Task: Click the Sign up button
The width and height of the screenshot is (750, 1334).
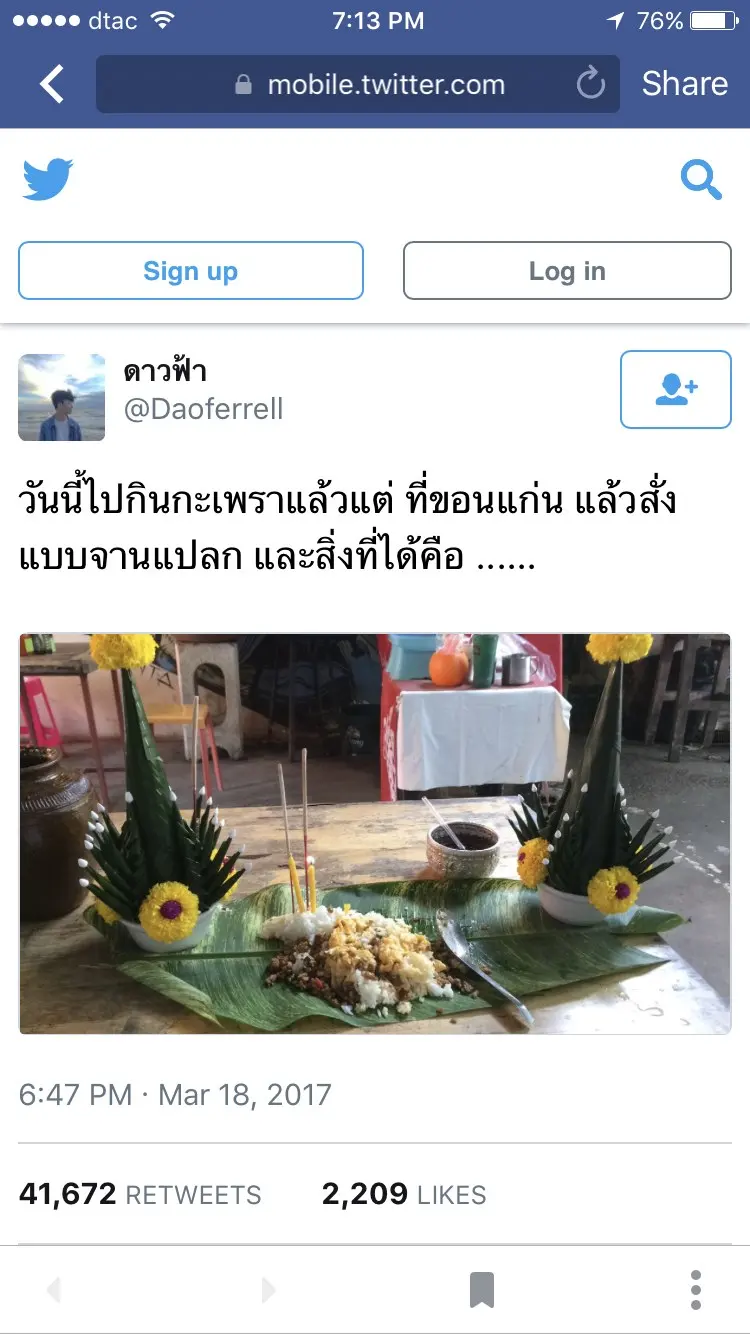Action: pos(191,271)
